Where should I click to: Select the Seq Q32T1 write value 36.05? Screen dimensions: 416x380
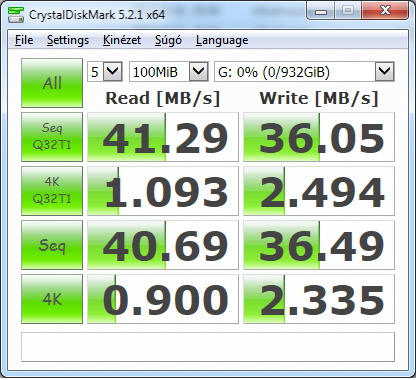click(319, 137)
